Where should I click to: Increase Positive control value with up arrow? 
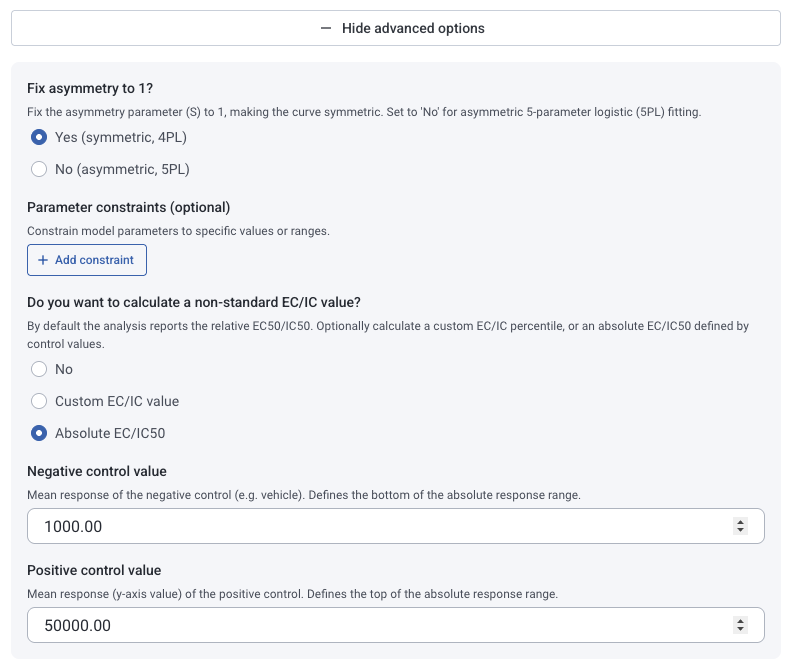[740, 621]
